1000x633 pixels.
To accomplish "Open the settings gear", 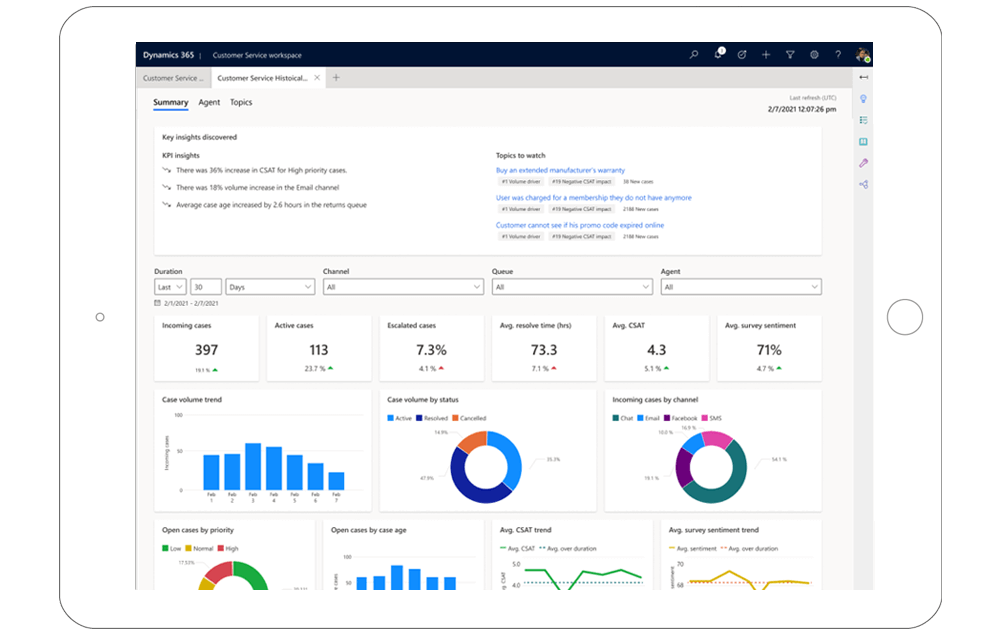I will tap(814, 55).
